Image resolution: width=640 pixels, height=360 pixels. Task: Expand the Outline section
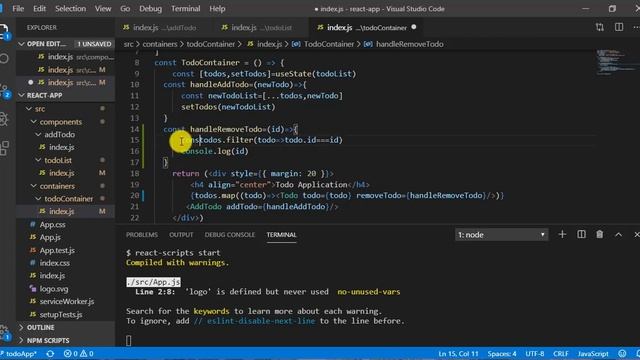[65, 327]
